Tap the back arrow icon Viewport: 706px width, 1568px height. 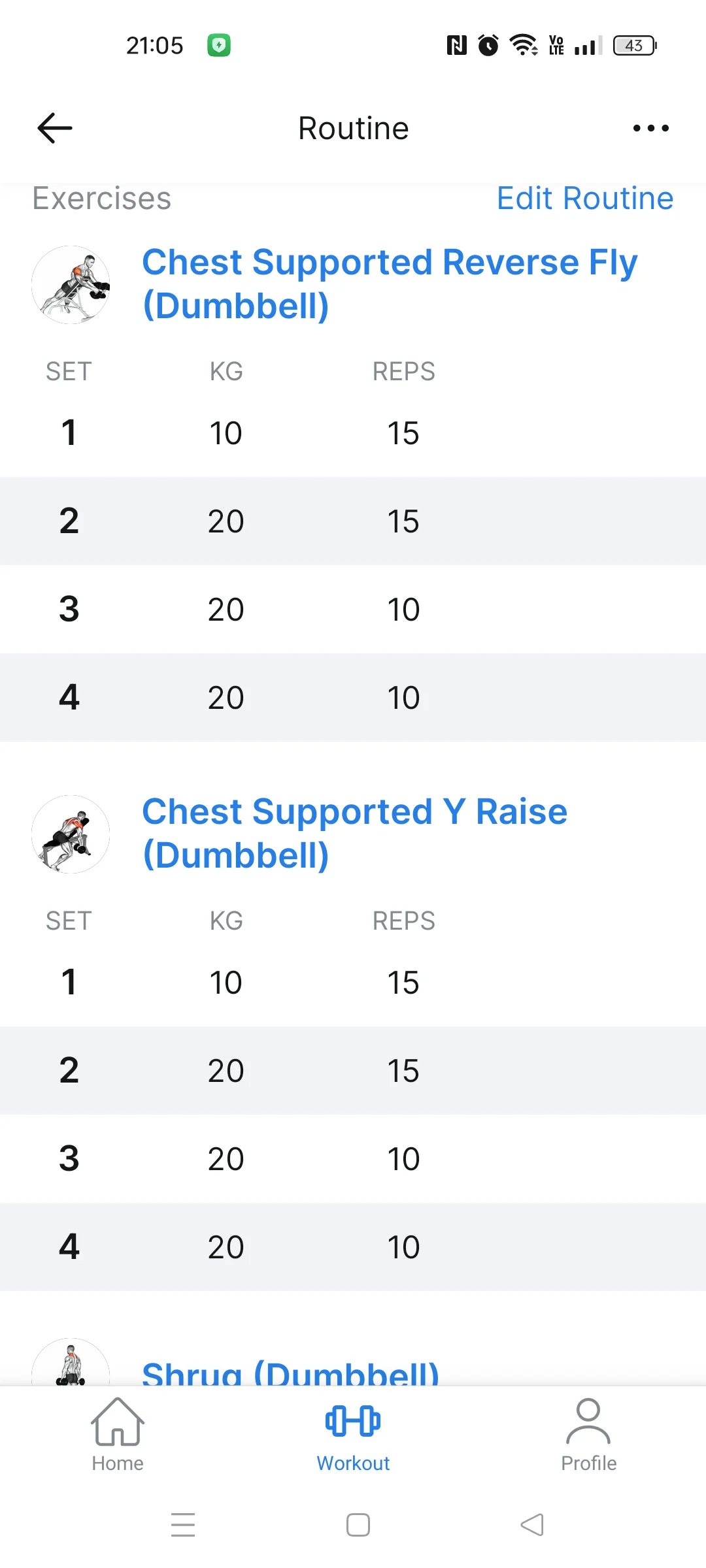pos(55,128)
